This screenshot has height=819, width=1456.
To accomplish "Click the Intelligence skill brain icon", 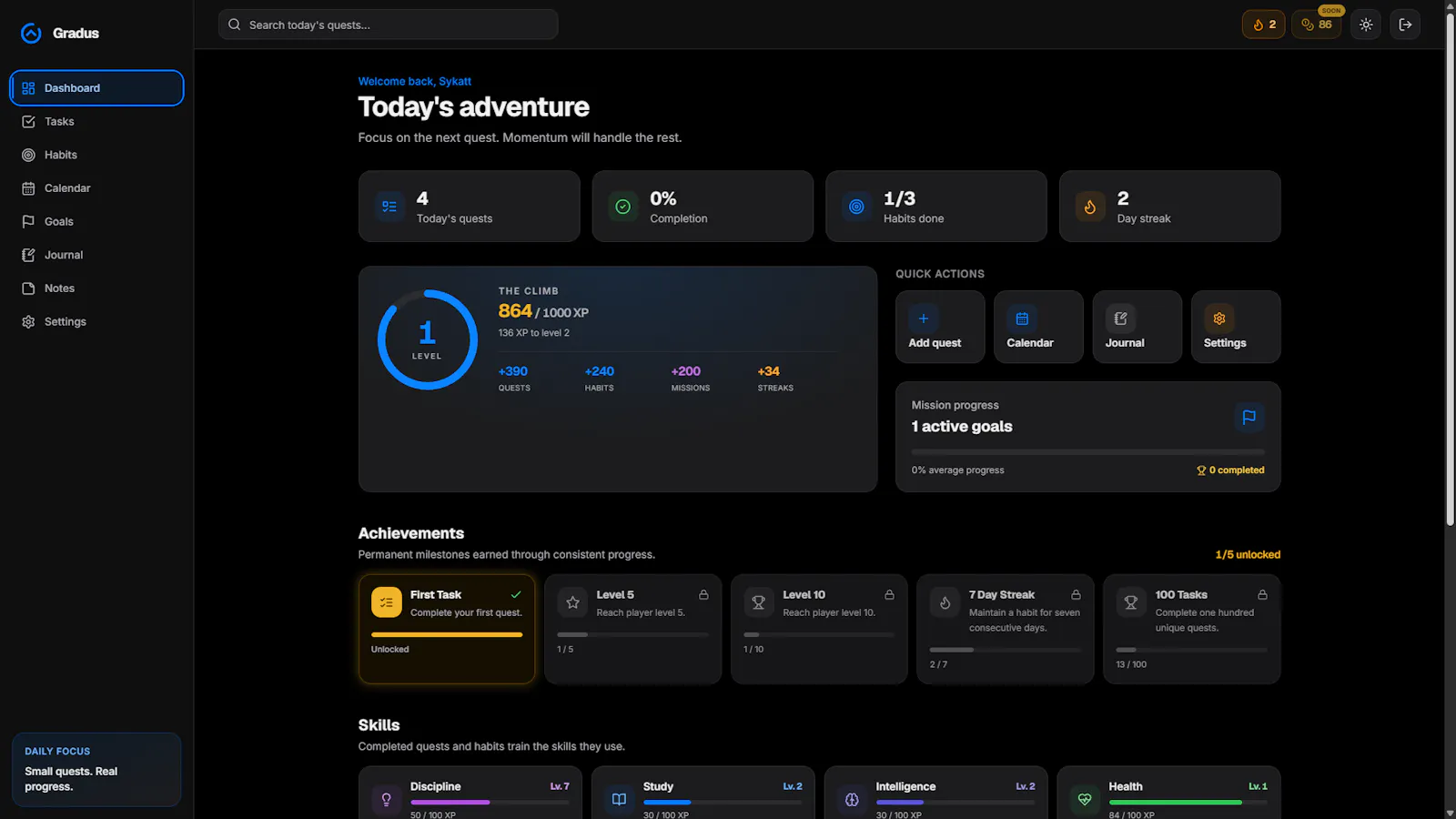I will pos(852,799).
